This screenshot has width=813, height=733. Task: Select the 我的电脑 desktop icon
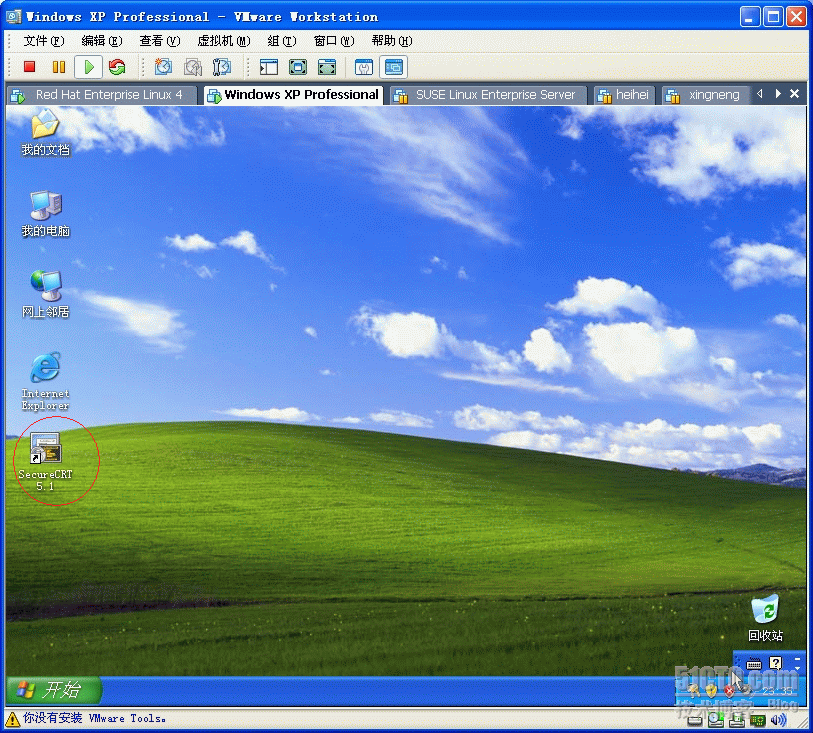[45, 214]
